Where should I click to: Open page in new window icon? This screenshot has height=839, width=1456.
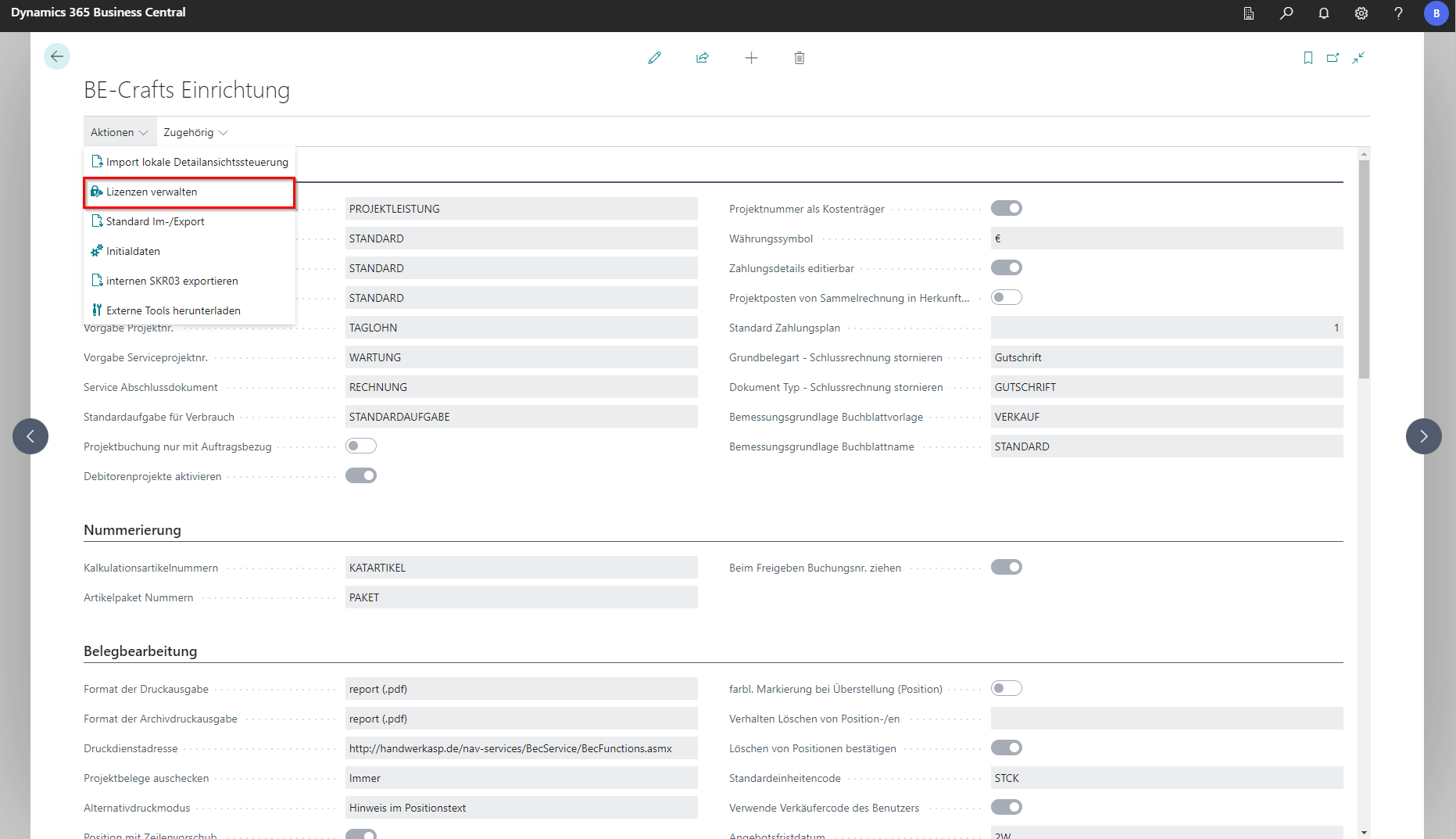click(x=1333, y=58)
